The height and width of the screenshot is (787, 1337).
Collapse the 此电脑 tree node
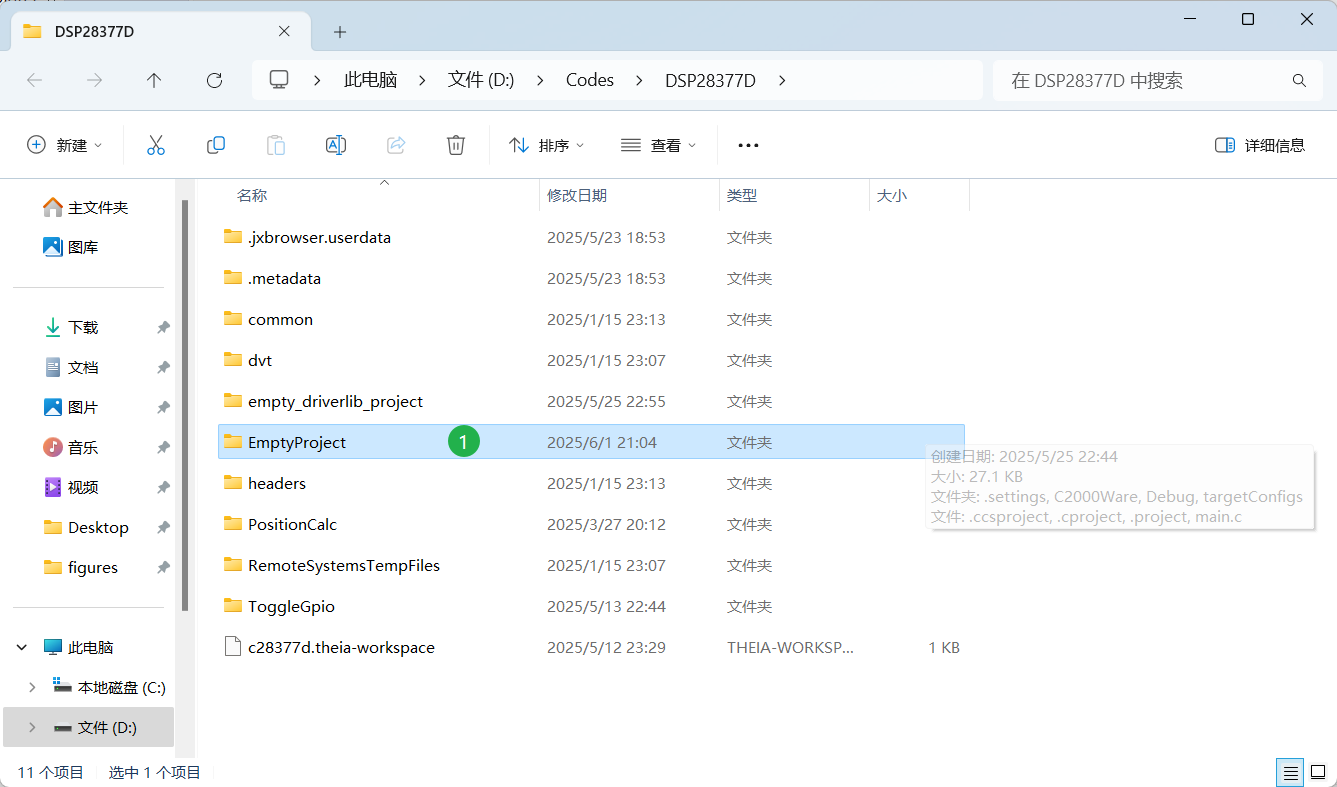tap(22, 647)
